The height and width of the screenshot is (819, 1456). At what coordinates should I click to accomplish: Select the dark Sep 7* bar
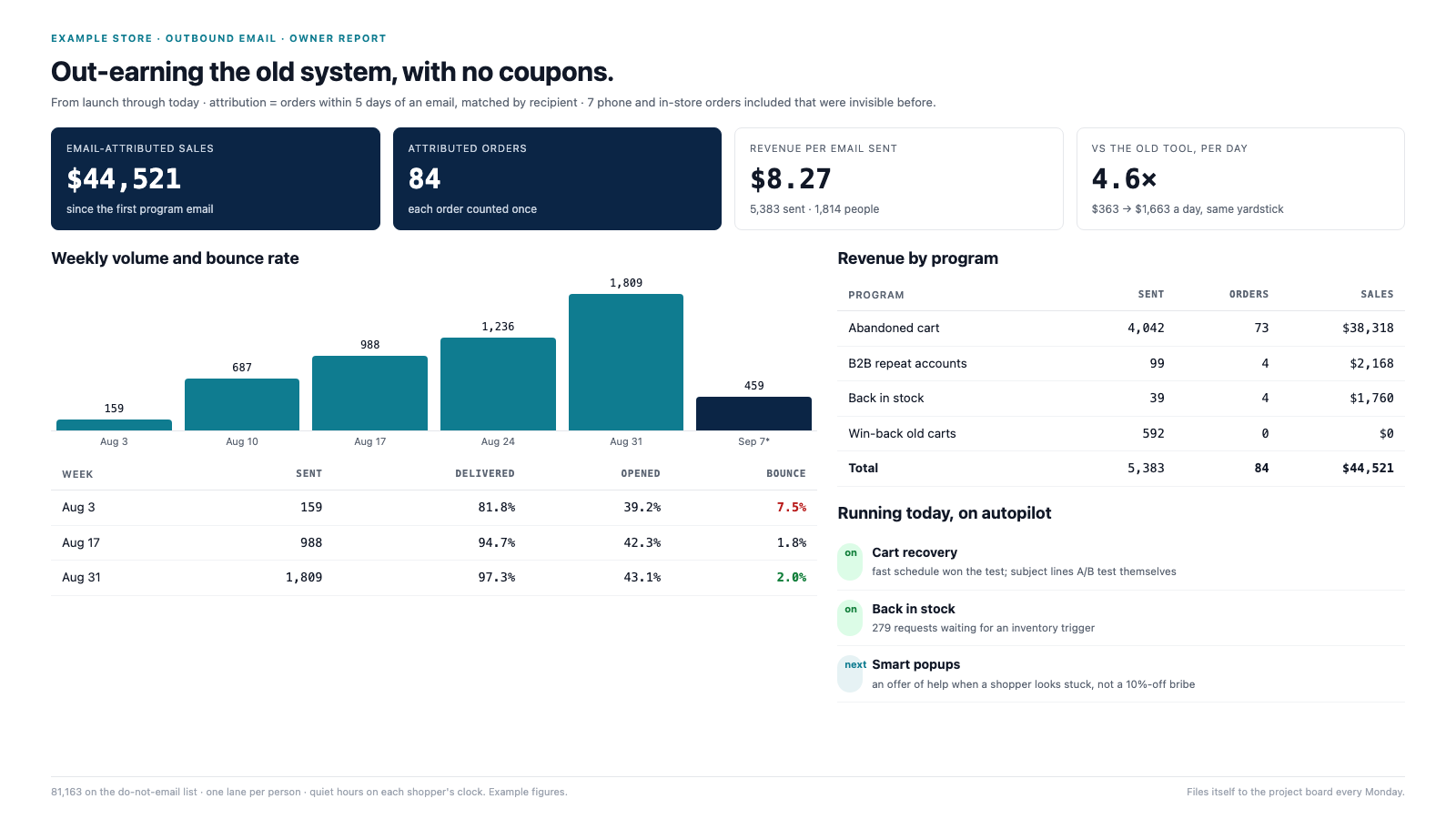click(x=753, y=413)
